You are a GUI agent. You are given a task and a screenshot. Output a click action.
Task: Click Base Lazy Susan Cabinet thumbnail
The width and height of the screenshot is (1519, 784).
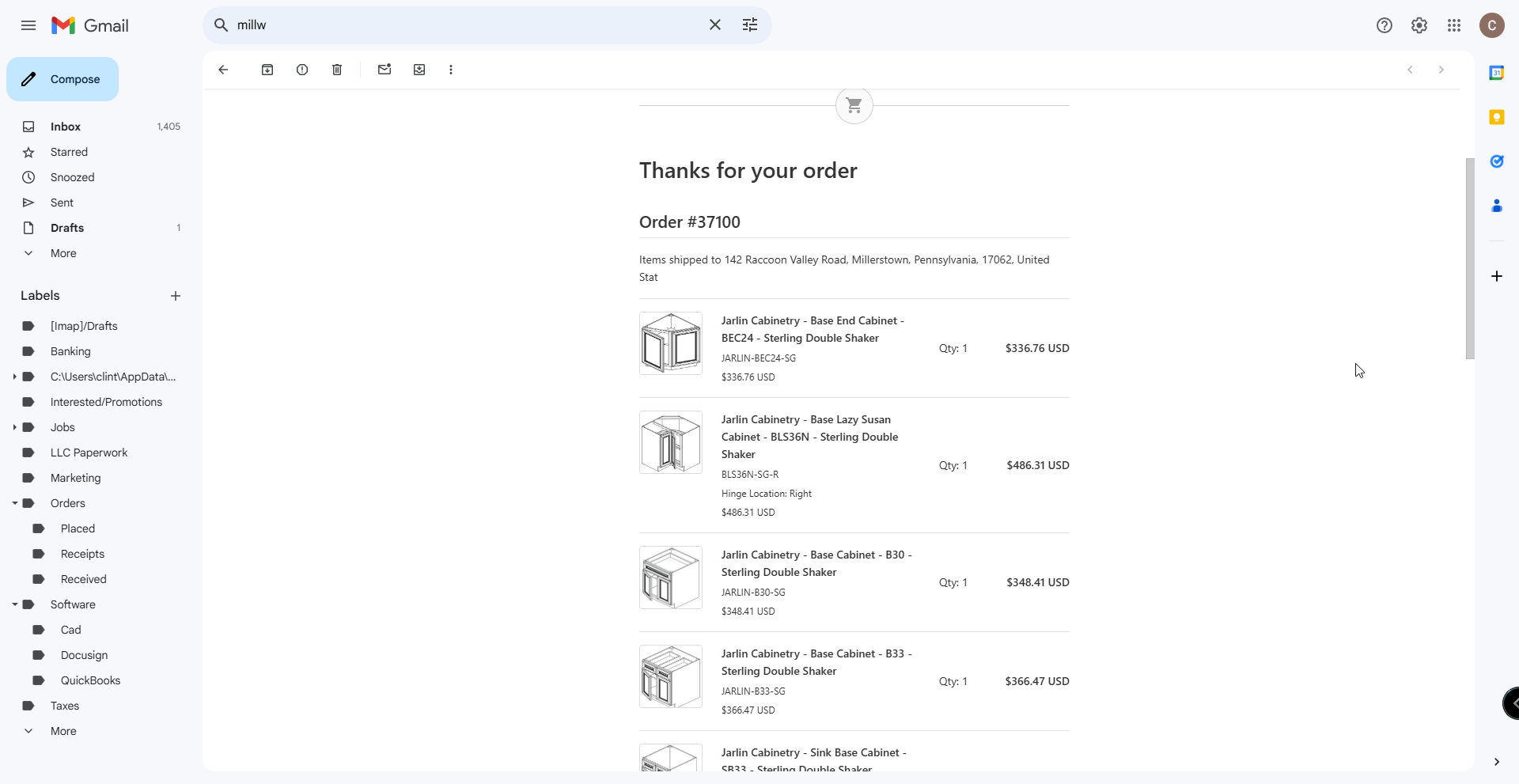click(x=671, y=442)
